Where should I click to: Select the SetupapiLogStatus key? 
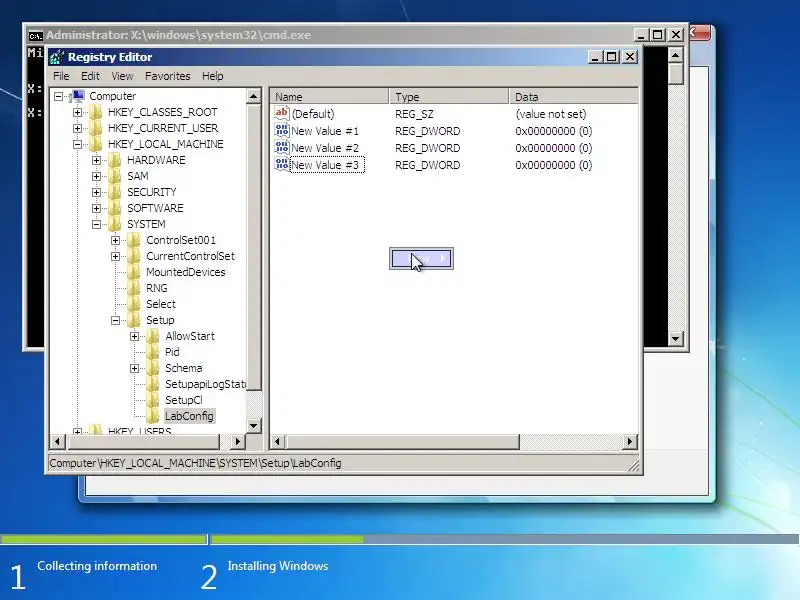(205, 384)
